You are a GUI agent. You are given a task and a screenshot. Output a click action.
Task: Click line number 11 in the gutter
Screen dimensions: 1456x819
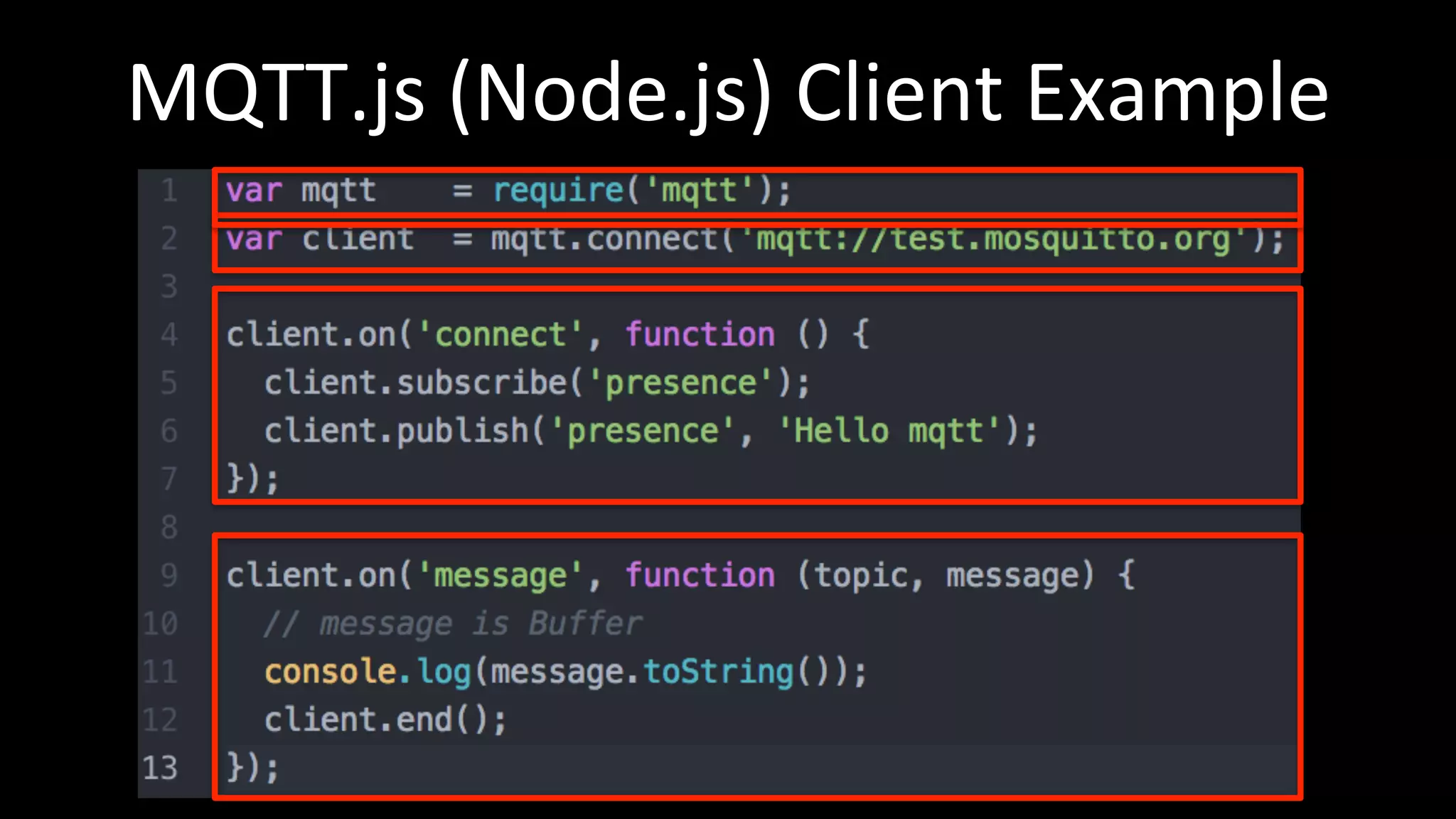[160, 671]
